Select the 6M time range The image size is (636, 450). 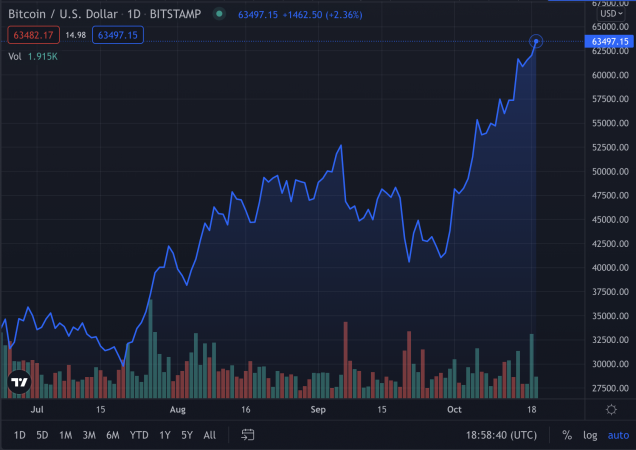112,435
